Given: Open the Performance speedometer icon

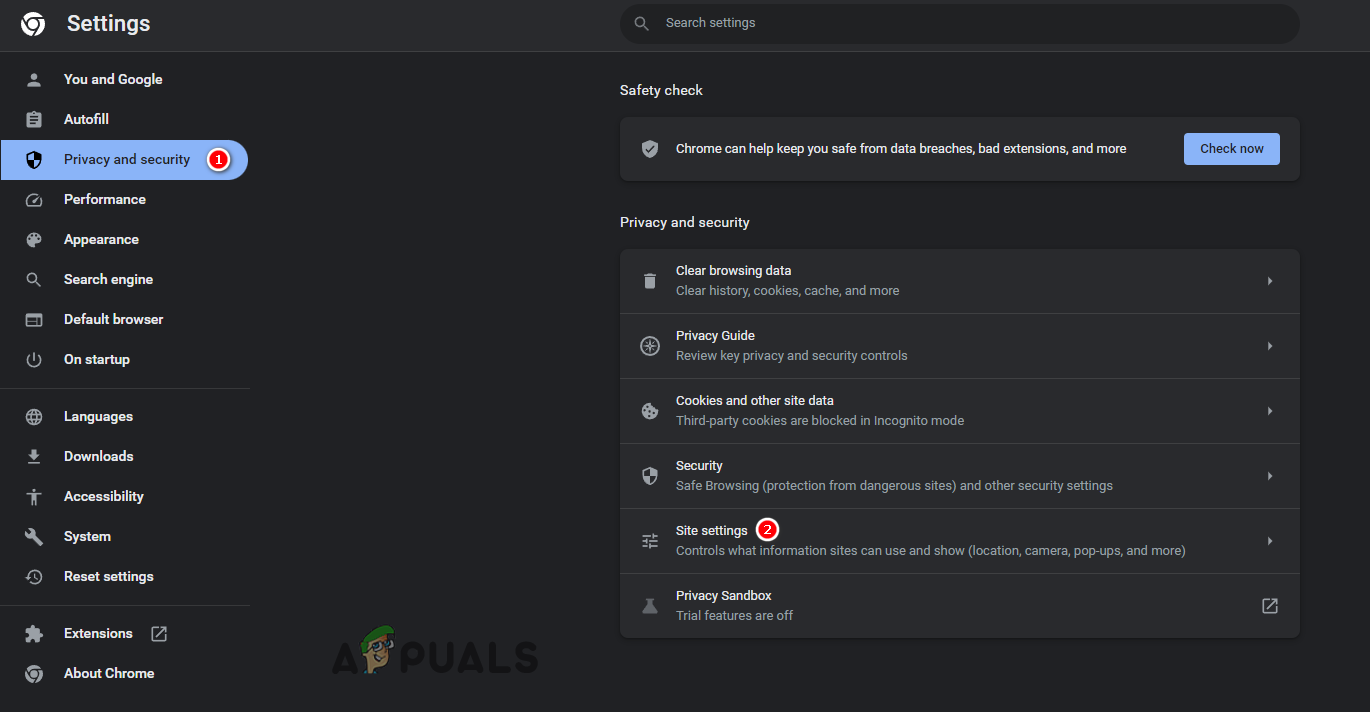Looking at the screenshot, I should pos(34,199).
